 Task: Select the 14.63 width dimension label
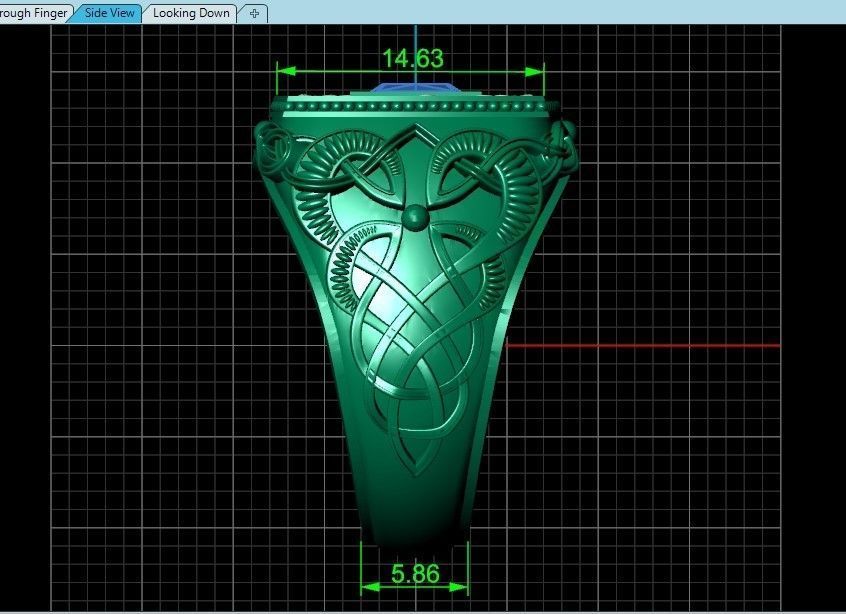[413, 58]
